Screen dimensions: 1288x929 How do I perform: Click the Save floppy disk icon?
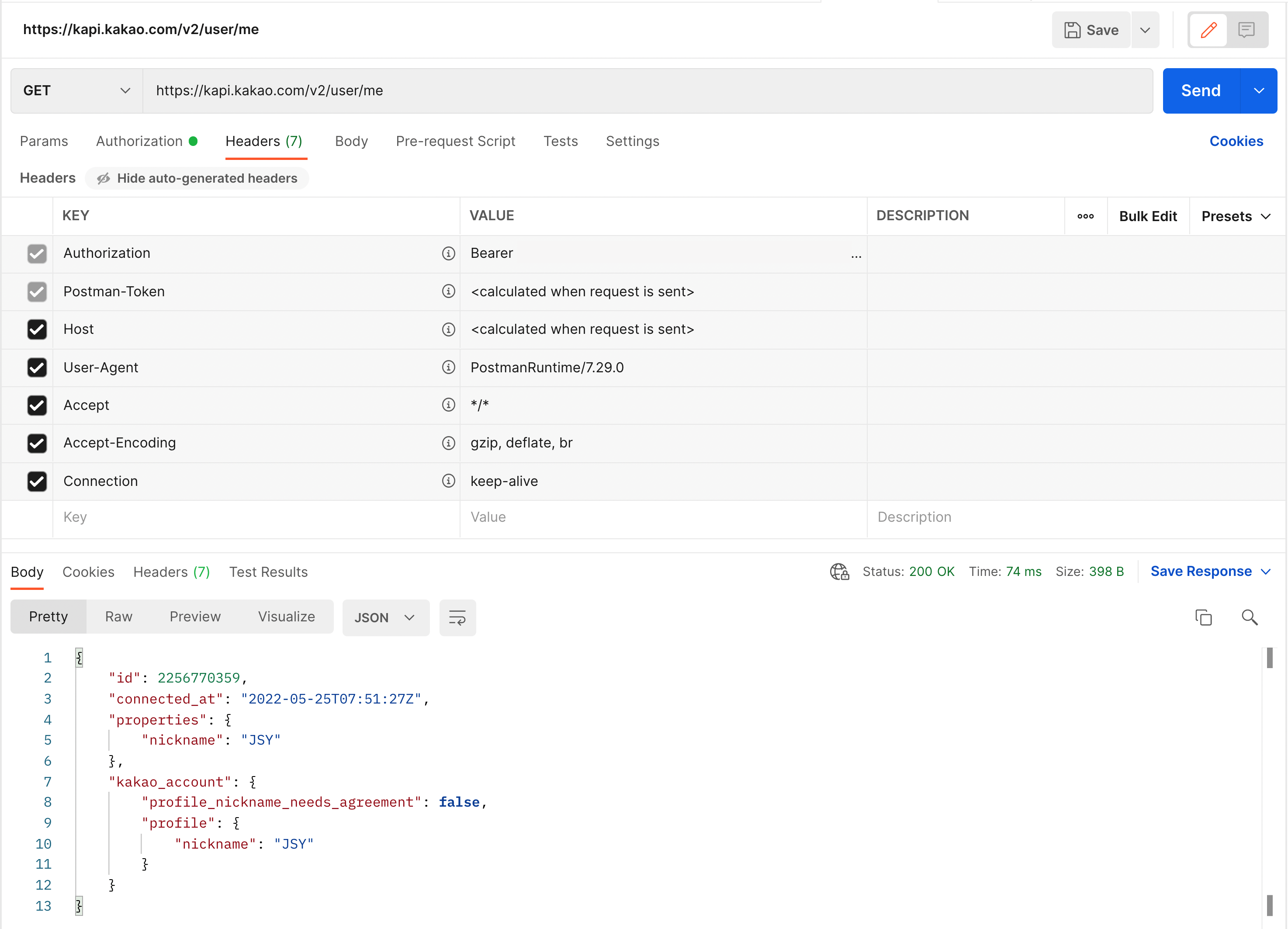coord(1072,30)
